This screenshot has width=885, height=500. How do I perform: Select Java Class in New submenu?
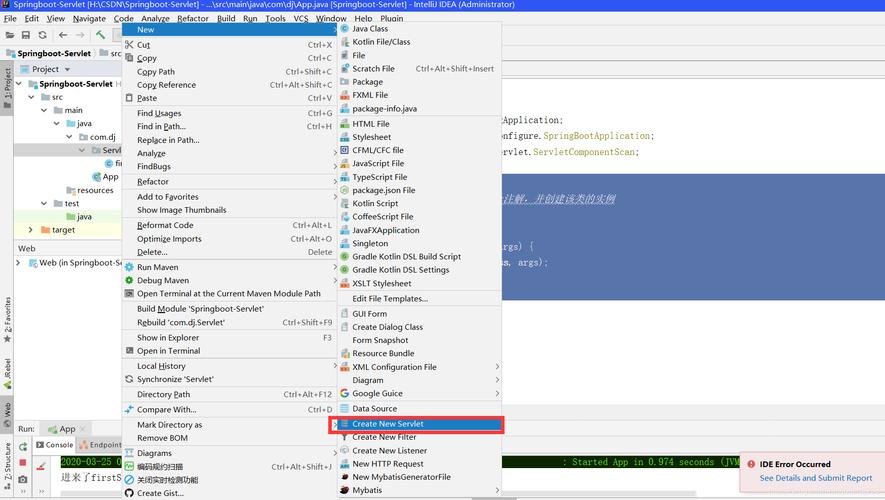(x=419, y=28)
